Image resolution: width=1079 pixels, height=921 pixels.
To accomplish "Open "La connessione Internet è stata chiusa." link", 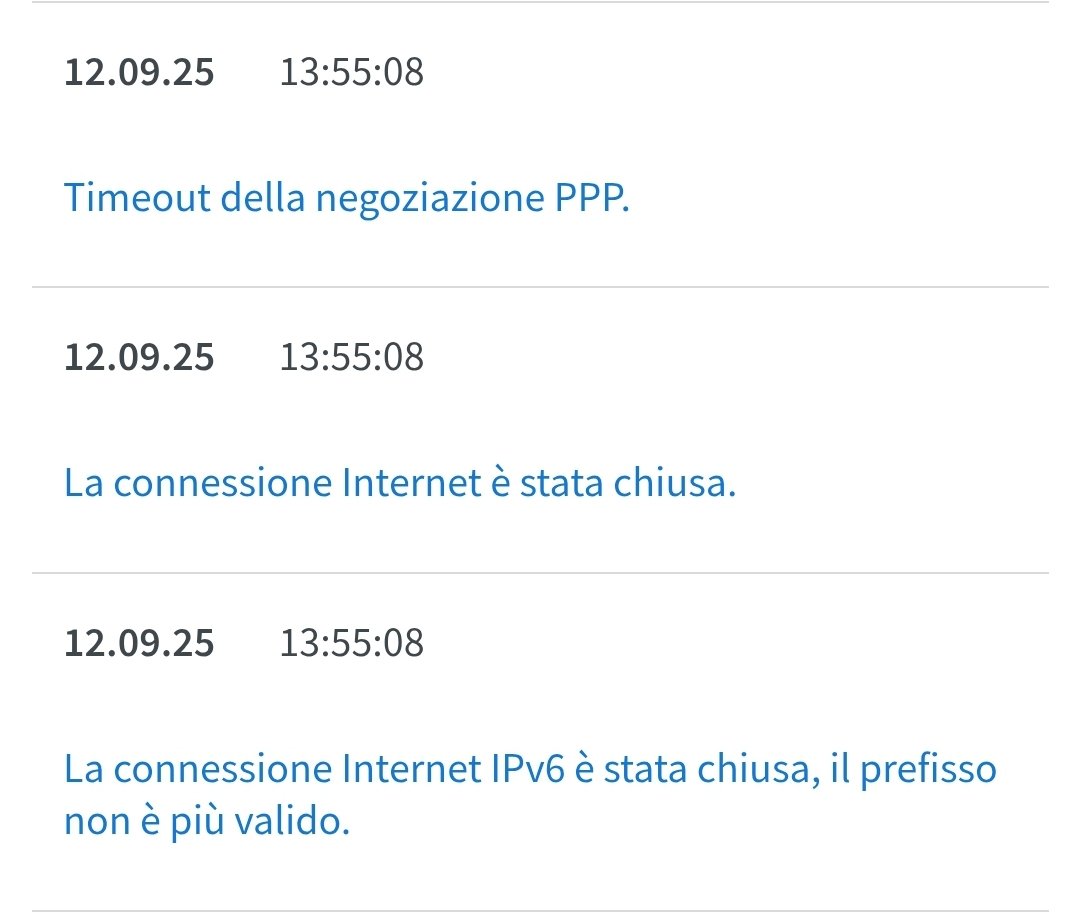I will click(400, 483).
